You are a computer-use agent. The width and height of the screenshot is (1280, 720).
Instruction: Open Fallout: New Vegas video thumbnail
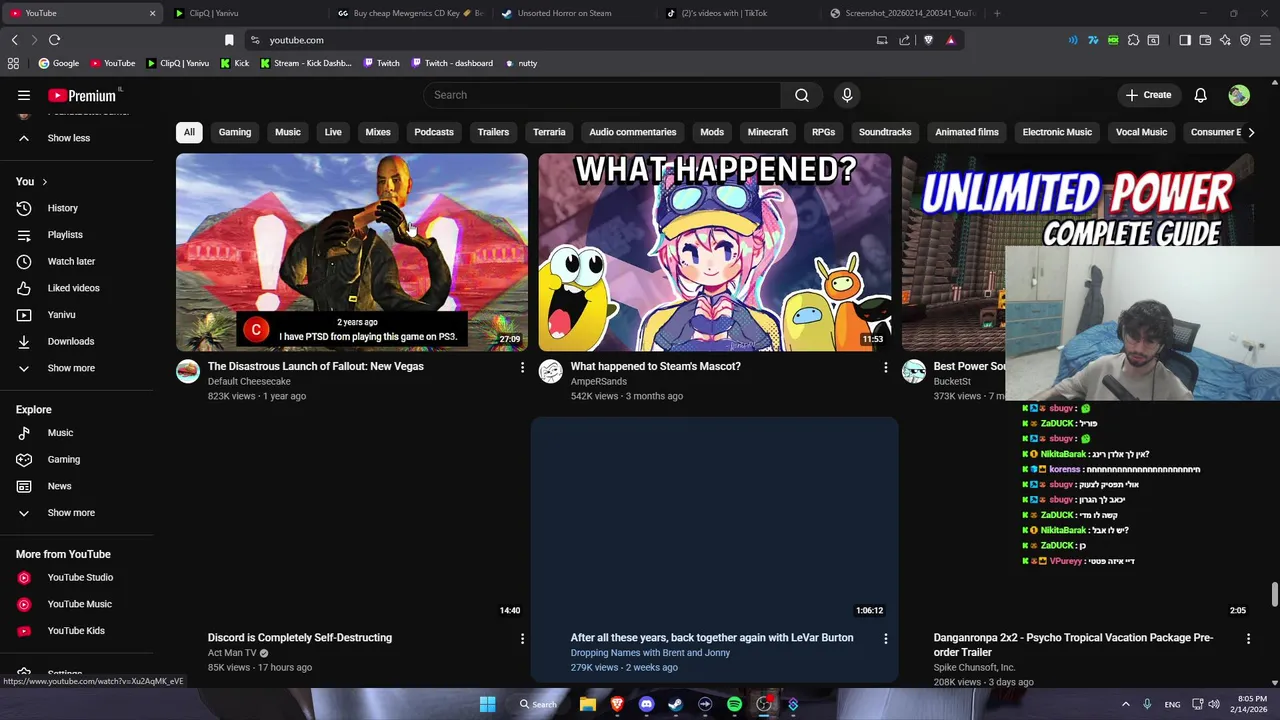(352, 252)
